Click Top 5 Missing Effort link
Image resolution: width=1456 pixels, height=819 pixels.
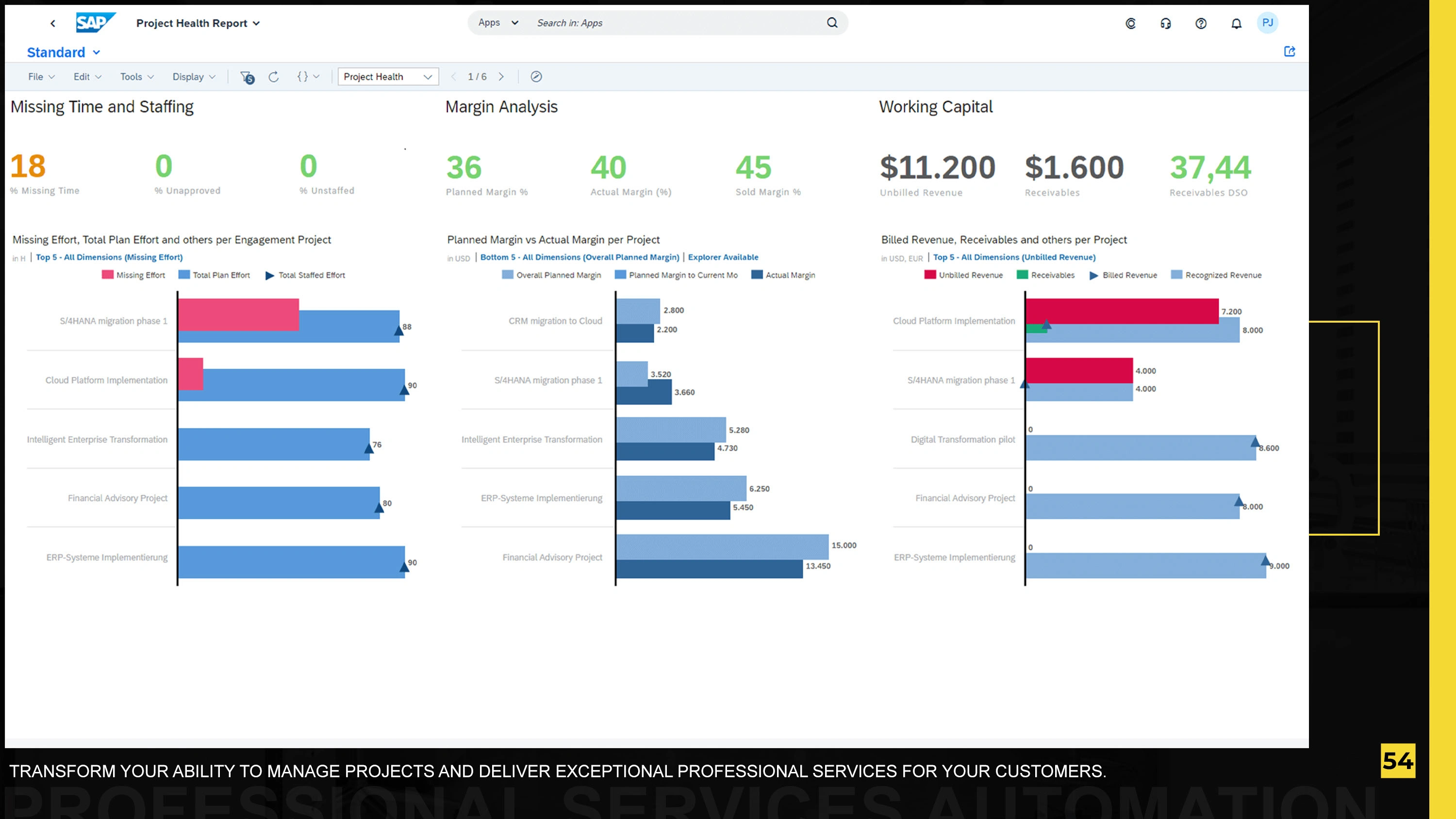pos(109,257)
